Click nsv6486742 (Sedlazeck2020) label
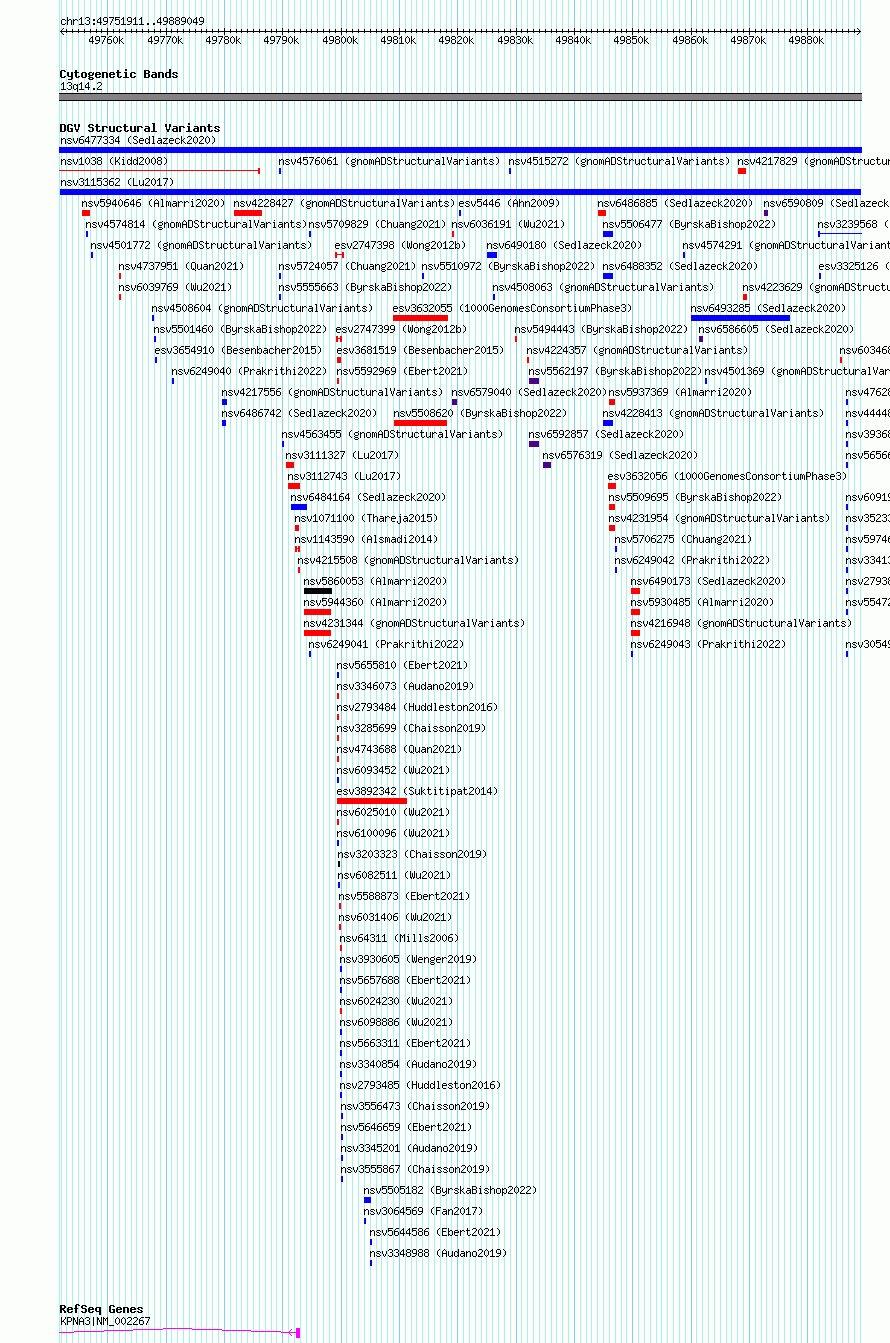Viewport: 890px width, 1343px height. (x=299, y=413)
